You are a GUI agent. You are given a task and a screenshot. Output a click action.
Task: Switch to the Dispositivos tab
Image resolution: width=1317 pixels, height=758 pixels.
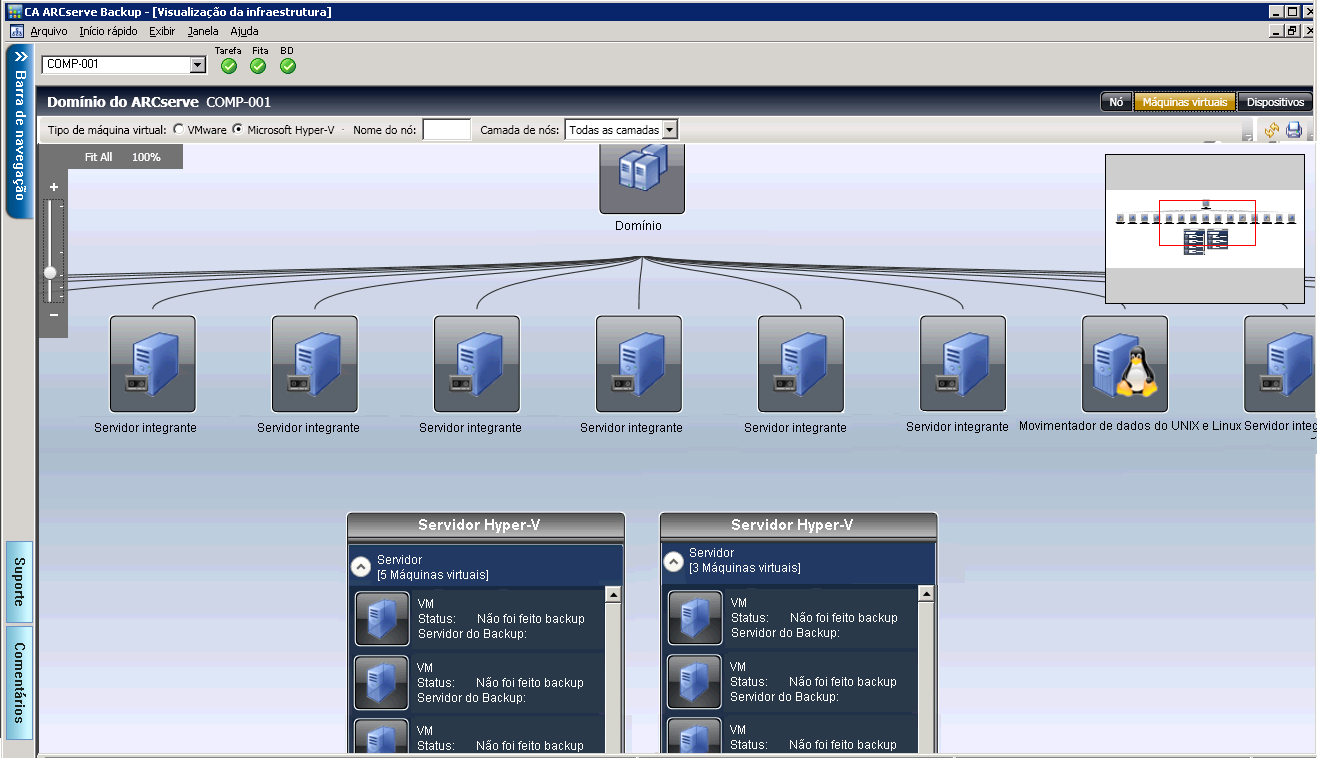(x=1275, y=102)
